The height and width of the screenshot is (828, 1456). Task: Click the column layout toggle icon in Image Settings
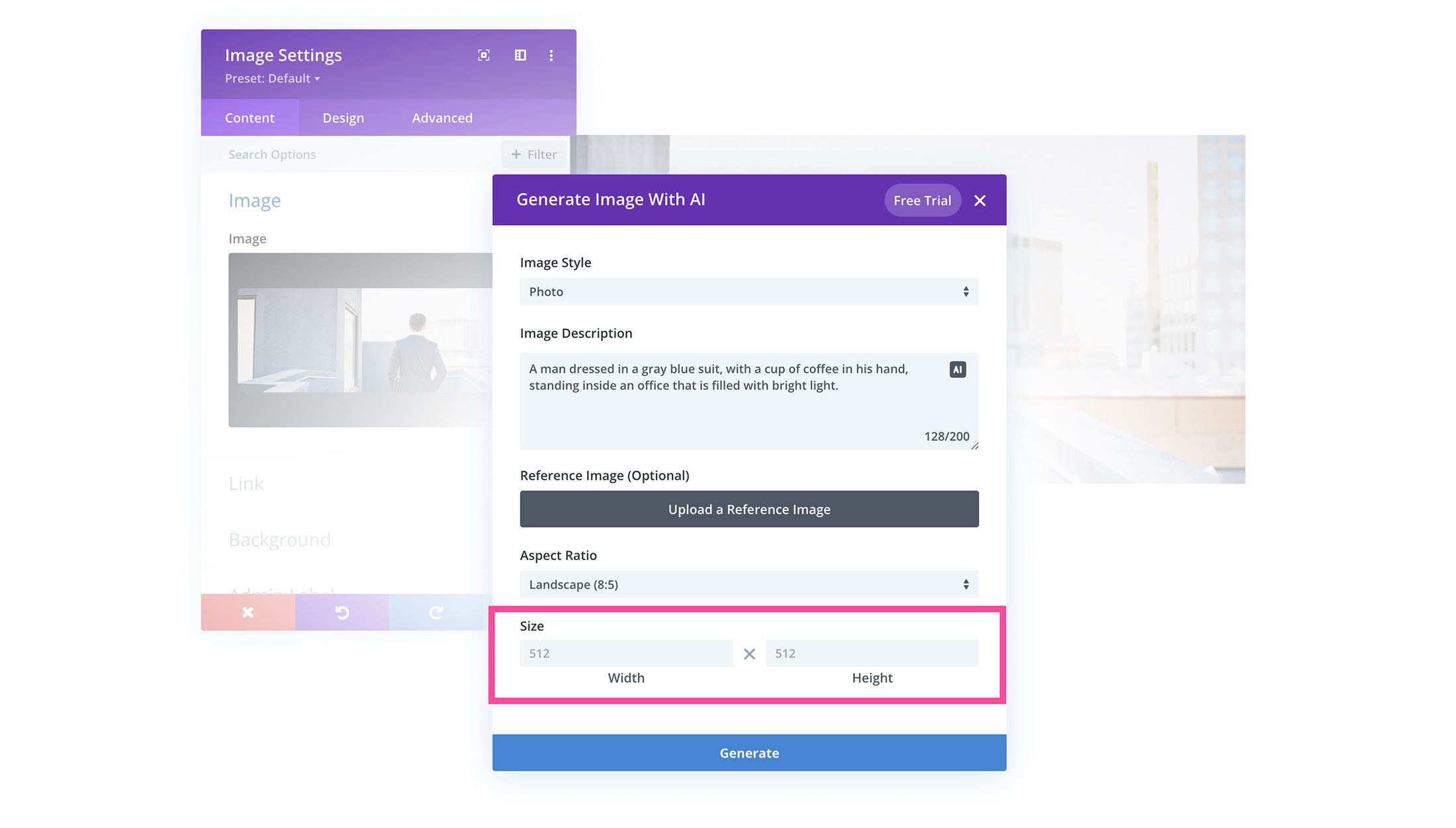click(520, 54)
